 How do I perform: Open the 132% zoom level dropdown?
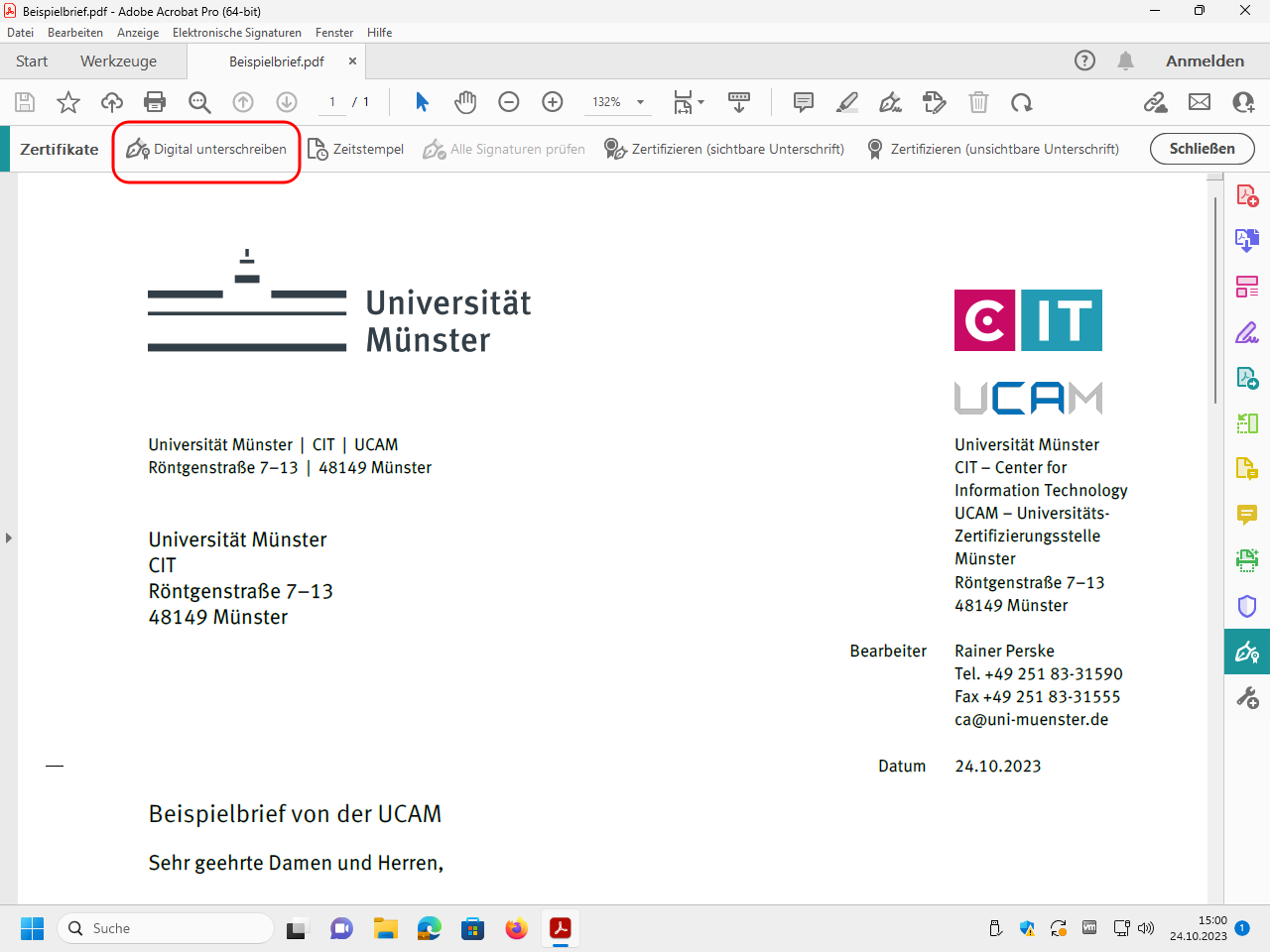pos(640,102)
